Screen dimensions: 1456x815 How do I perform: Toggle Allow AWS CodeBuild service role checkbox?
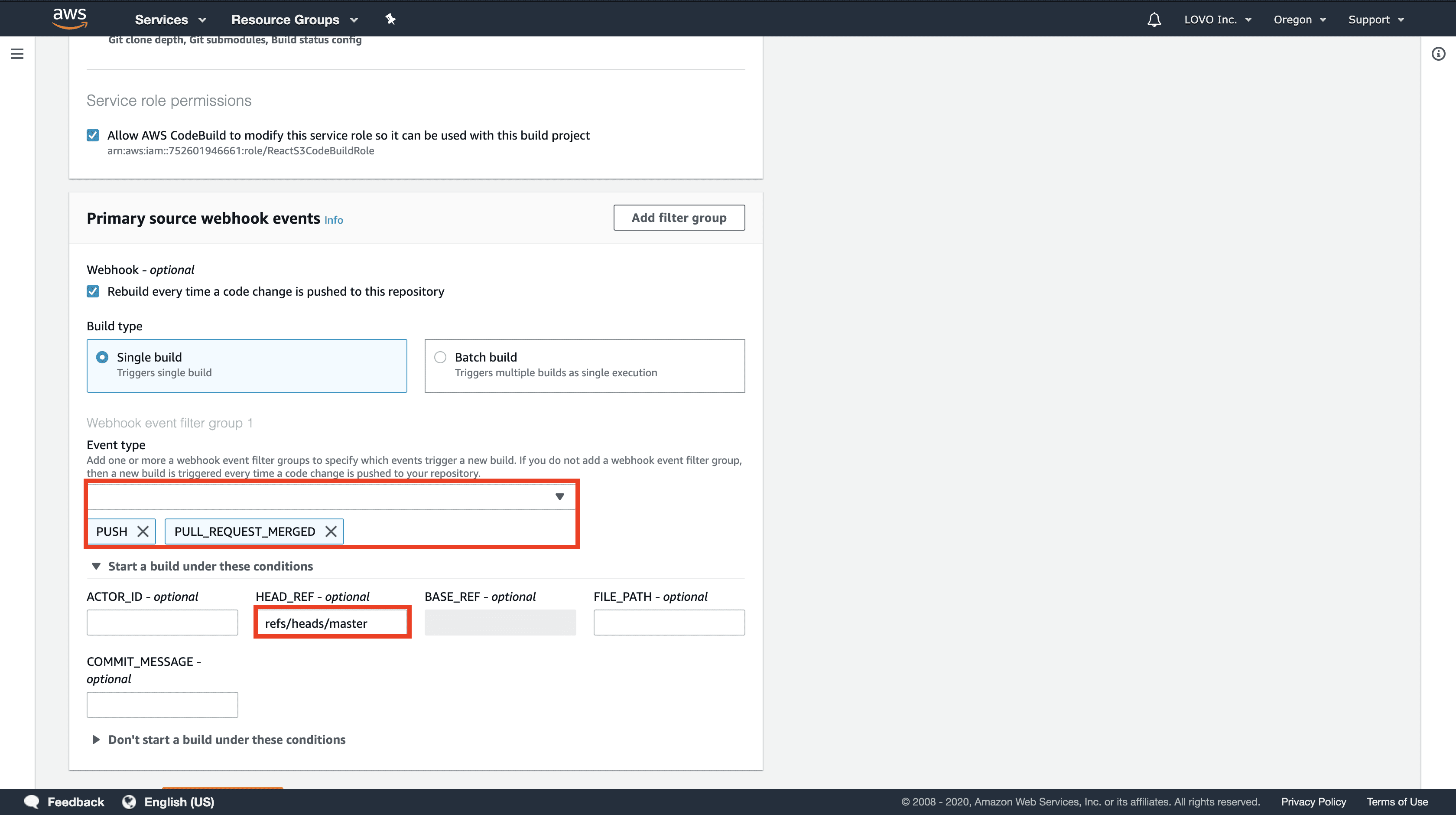(93, 135)
